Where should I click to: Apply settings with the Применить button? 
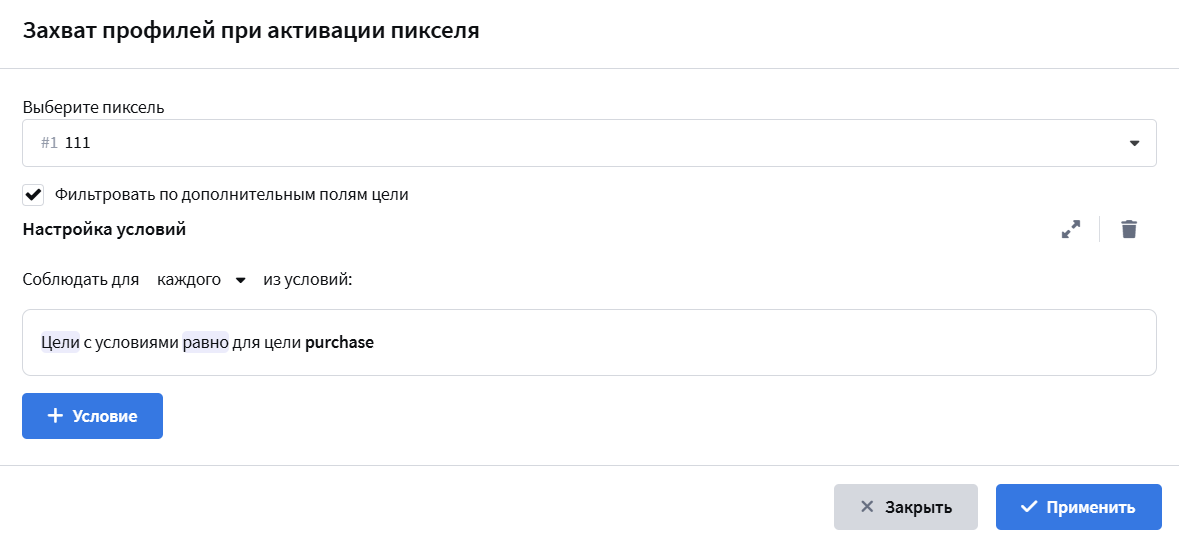(1079, 506)
